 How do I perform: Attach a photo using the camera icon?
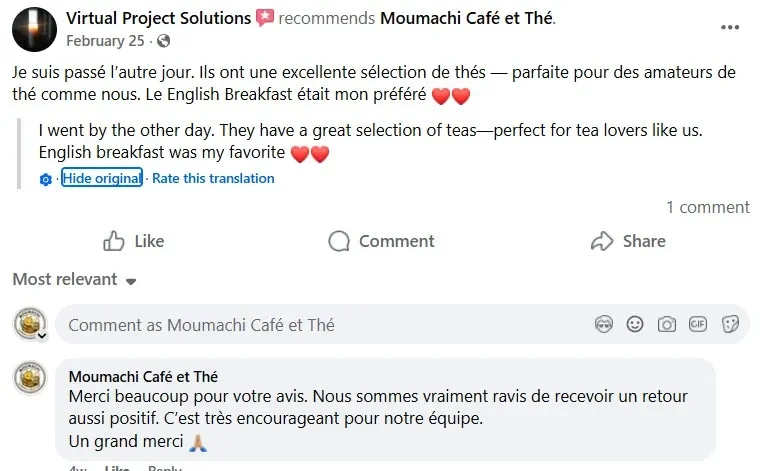coord(666,325)
